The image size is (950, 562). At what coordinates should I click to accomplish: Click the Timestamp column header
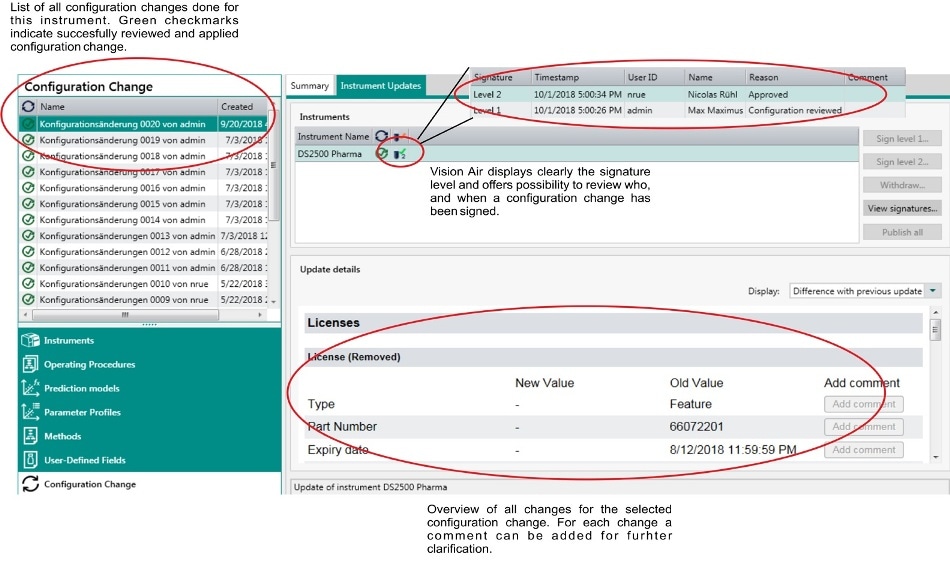click(577, 78)
